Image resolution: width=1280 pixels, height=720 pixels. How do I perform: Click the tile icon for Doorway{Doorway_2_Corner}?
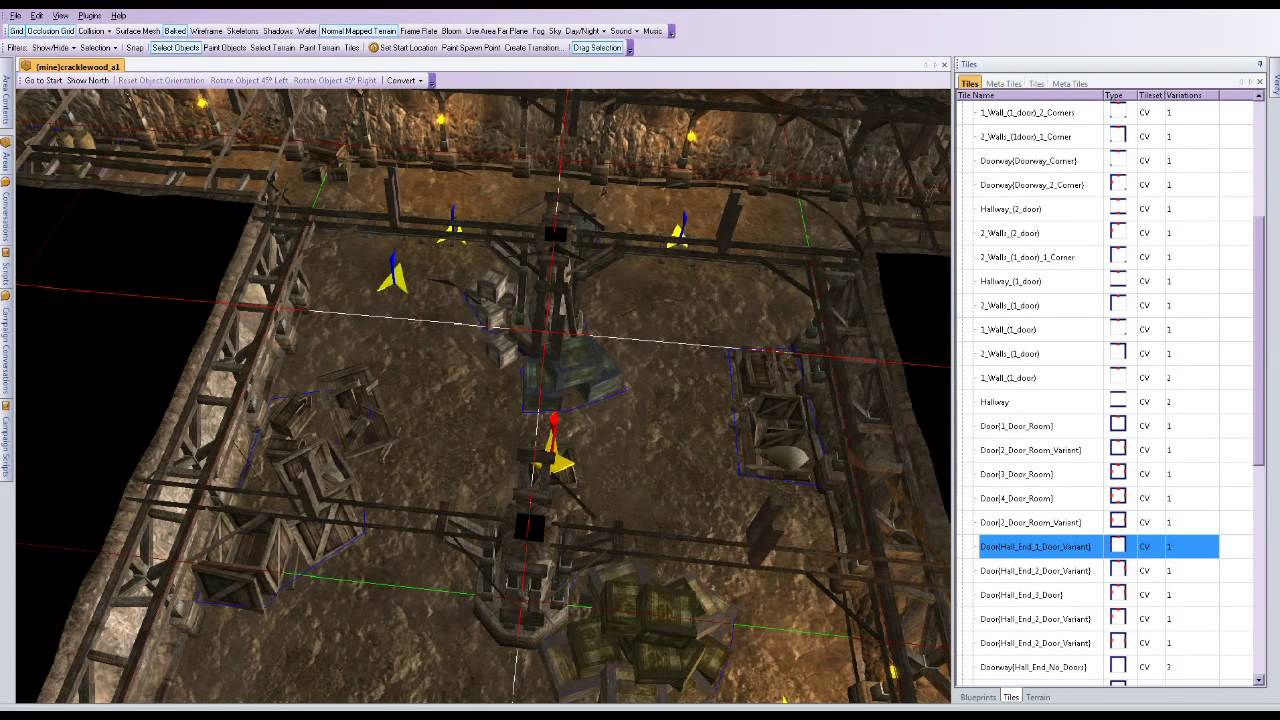(x=1118, y=184)
